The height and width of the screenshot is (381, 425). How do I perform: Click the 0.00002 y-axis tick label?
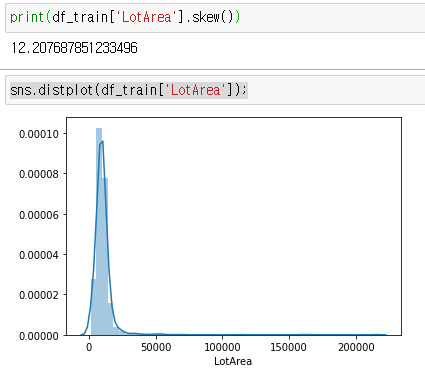(39, 295)
